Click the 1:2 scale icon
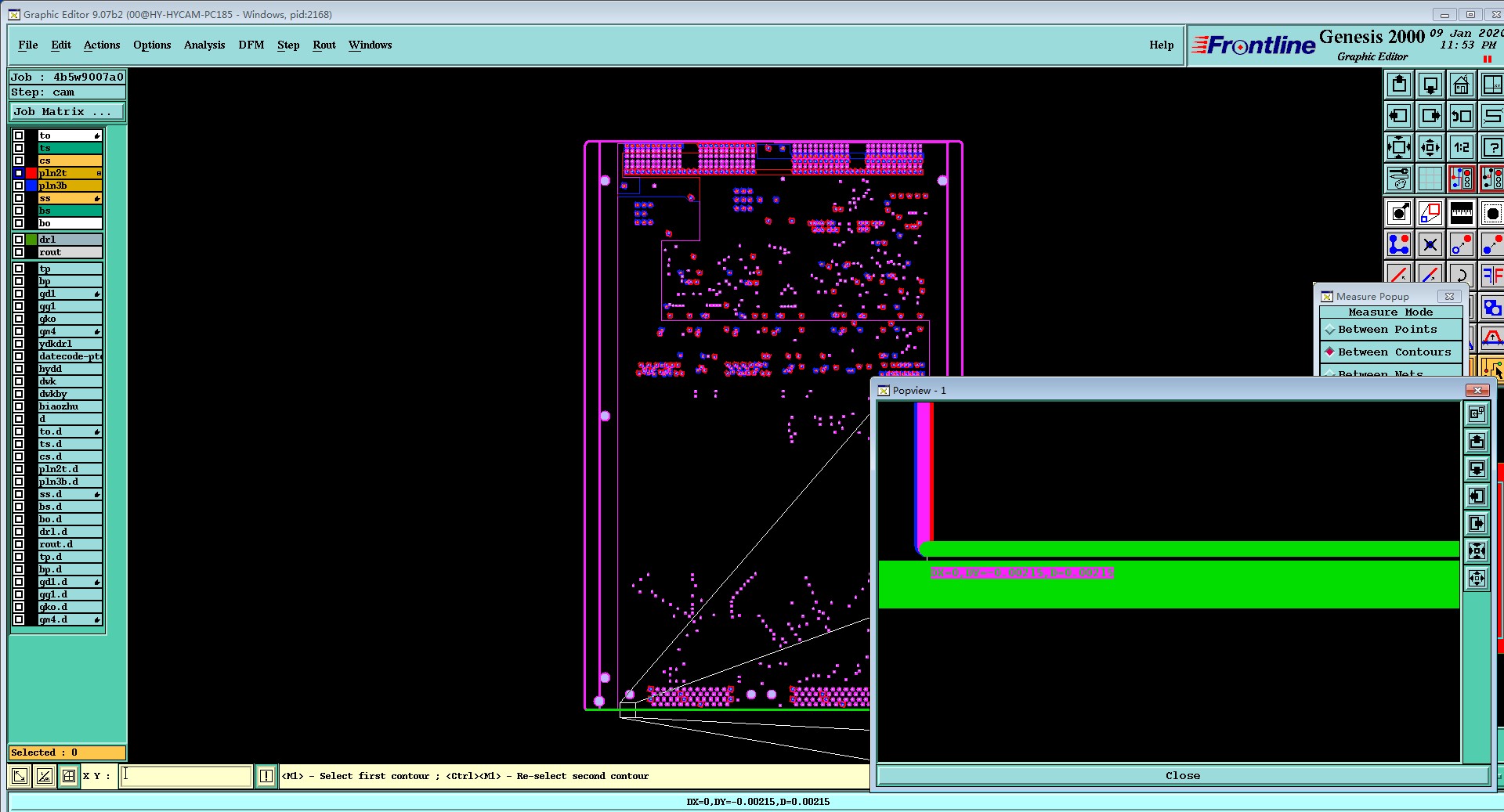This screenshot has height=812, width=1504. click(x=1462, y=147)
